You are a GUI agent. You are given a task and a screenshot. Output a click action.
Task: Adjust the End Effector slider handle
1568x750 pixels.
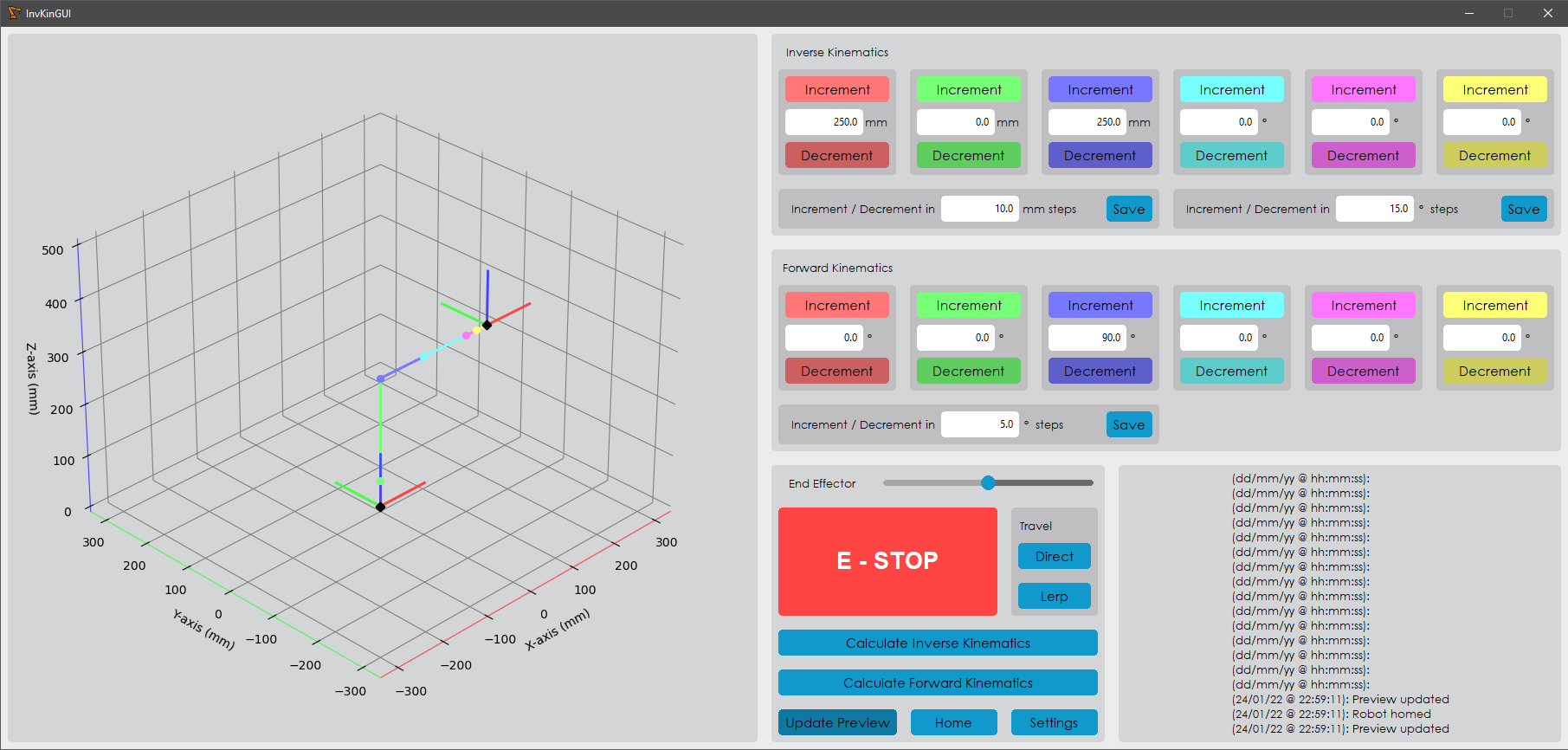pos(988,482)
